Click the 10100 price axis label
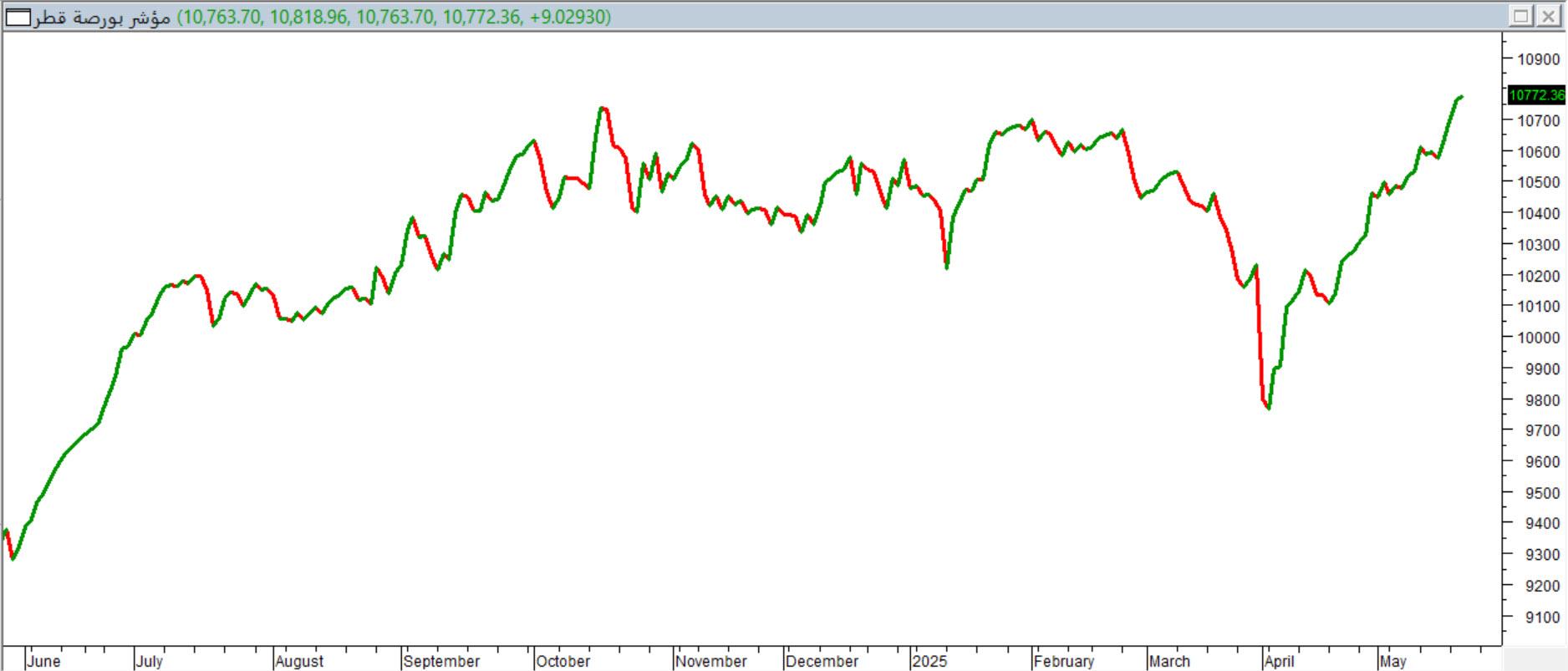1568x671 pixels. [x=1539, y=307]
